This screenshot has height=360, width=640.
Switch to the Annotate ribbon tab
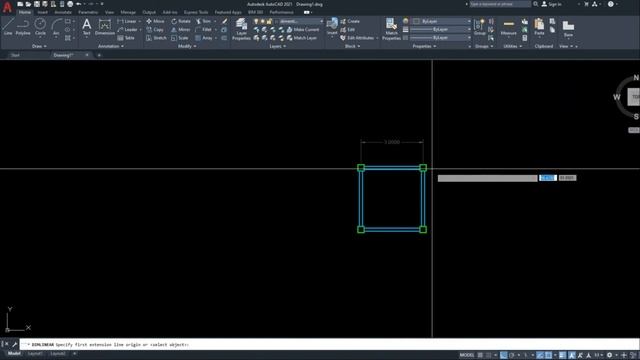point(63,12)
